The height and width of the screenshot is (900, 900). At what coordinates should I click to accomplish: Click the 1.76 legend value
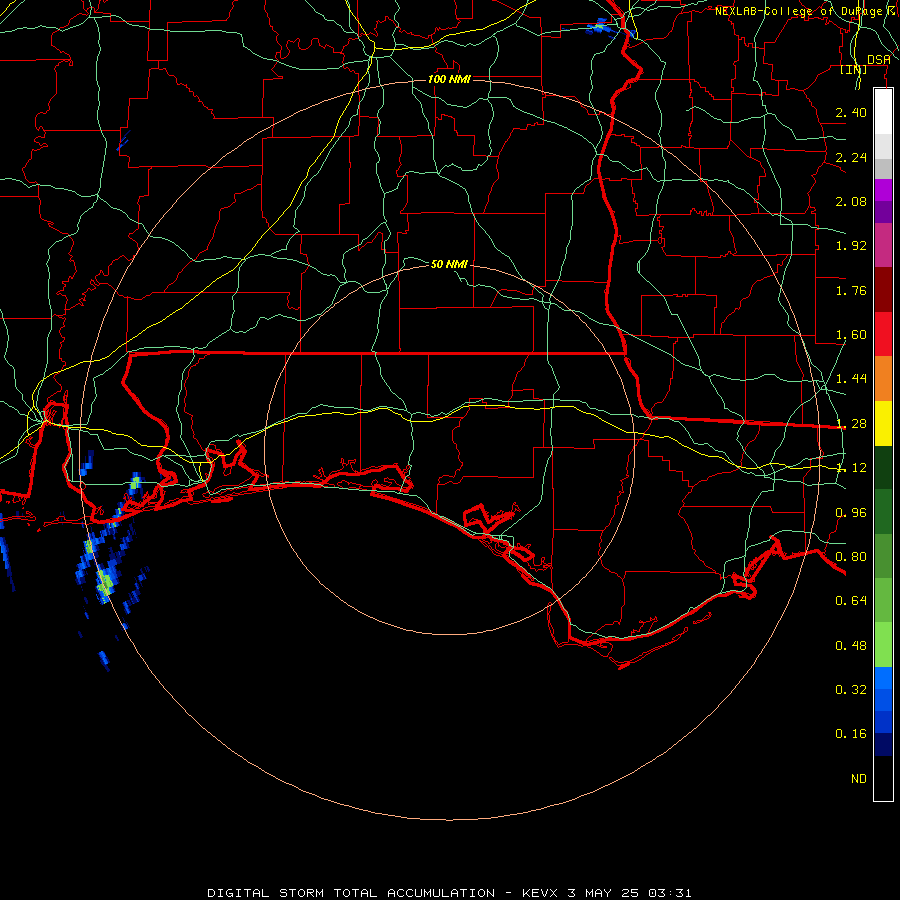[x=851, y=290]
